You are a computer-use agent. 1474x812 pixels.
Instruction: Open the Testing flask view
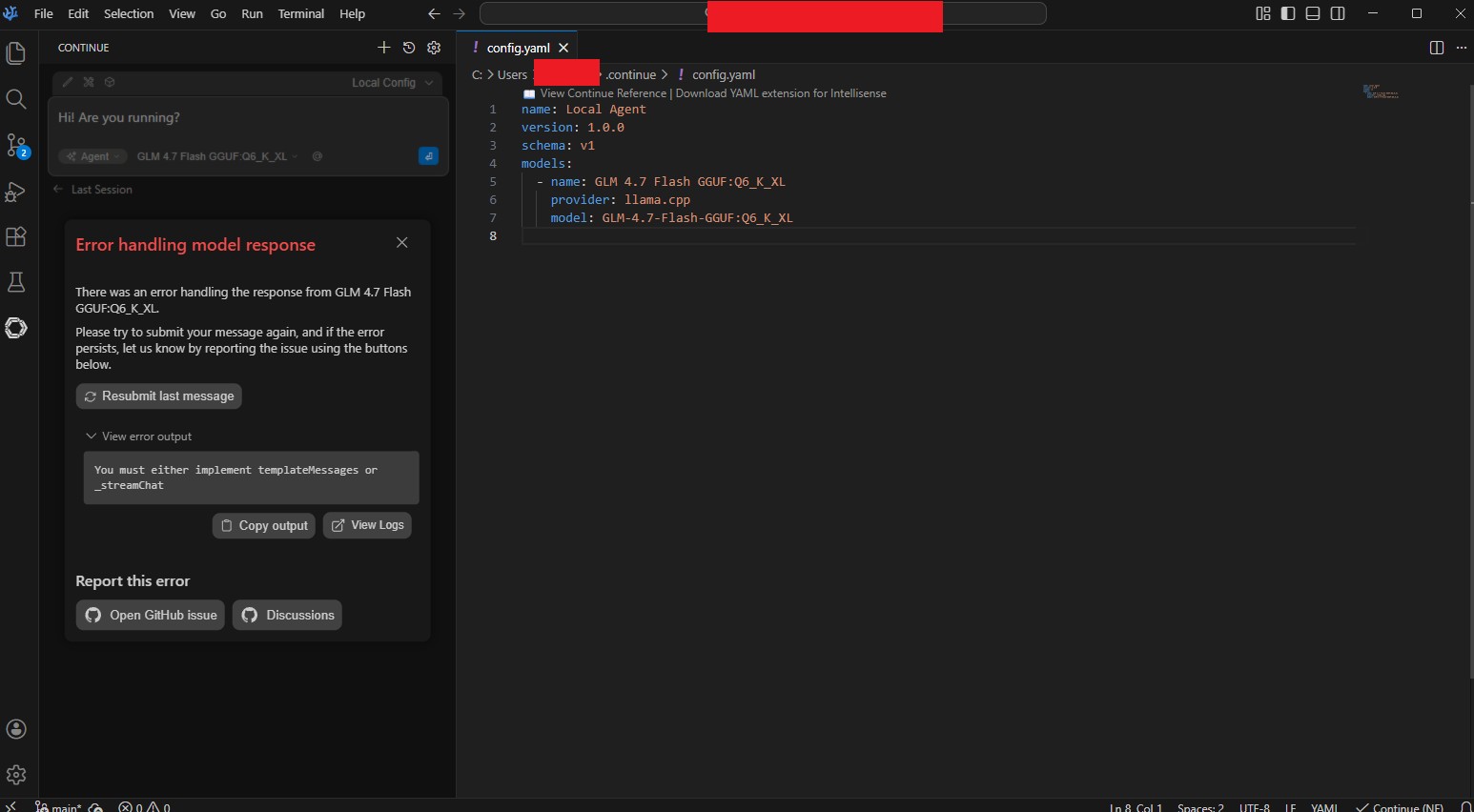click(x=16, y=282)
